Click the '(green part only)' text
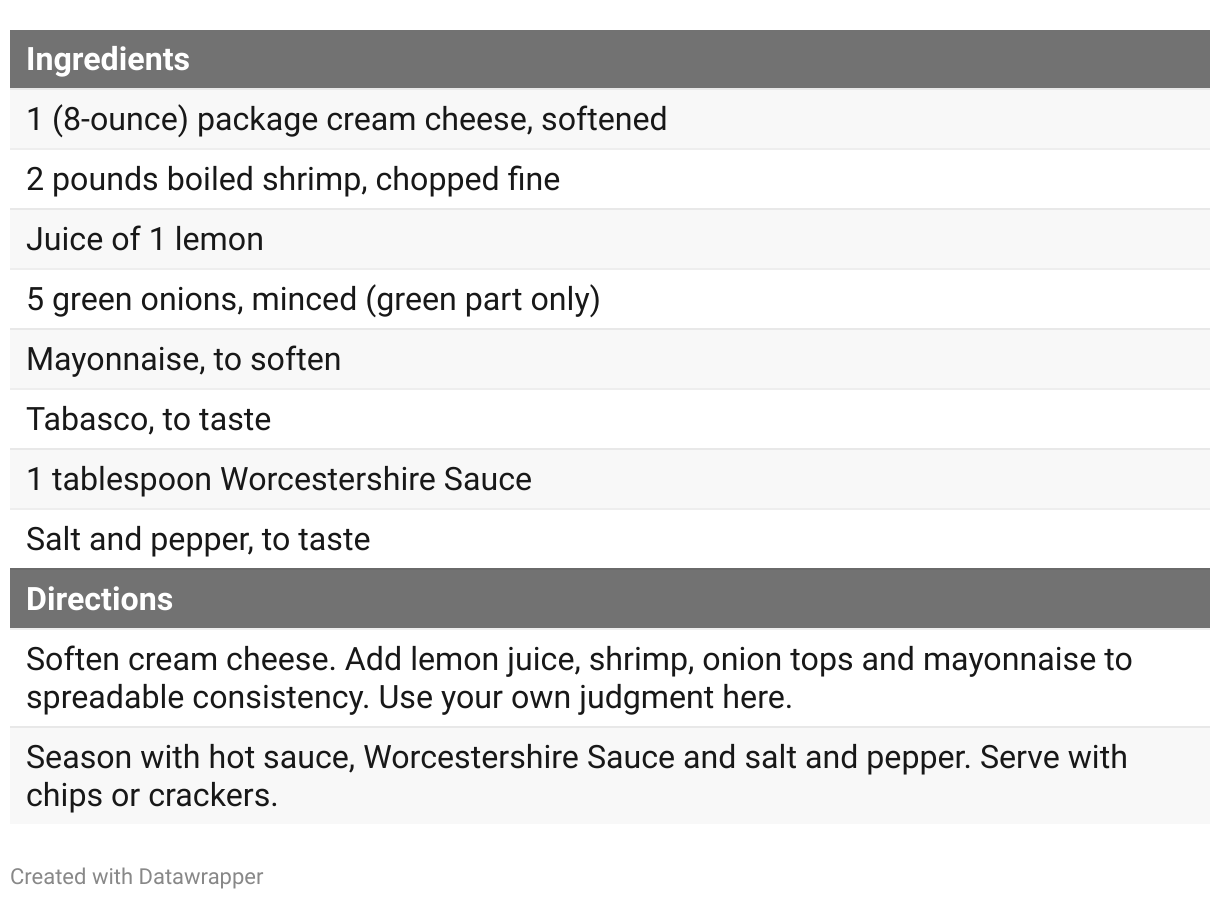Image resolution: width=1220 pixels, height=900 pixels. tap(483, 299)
